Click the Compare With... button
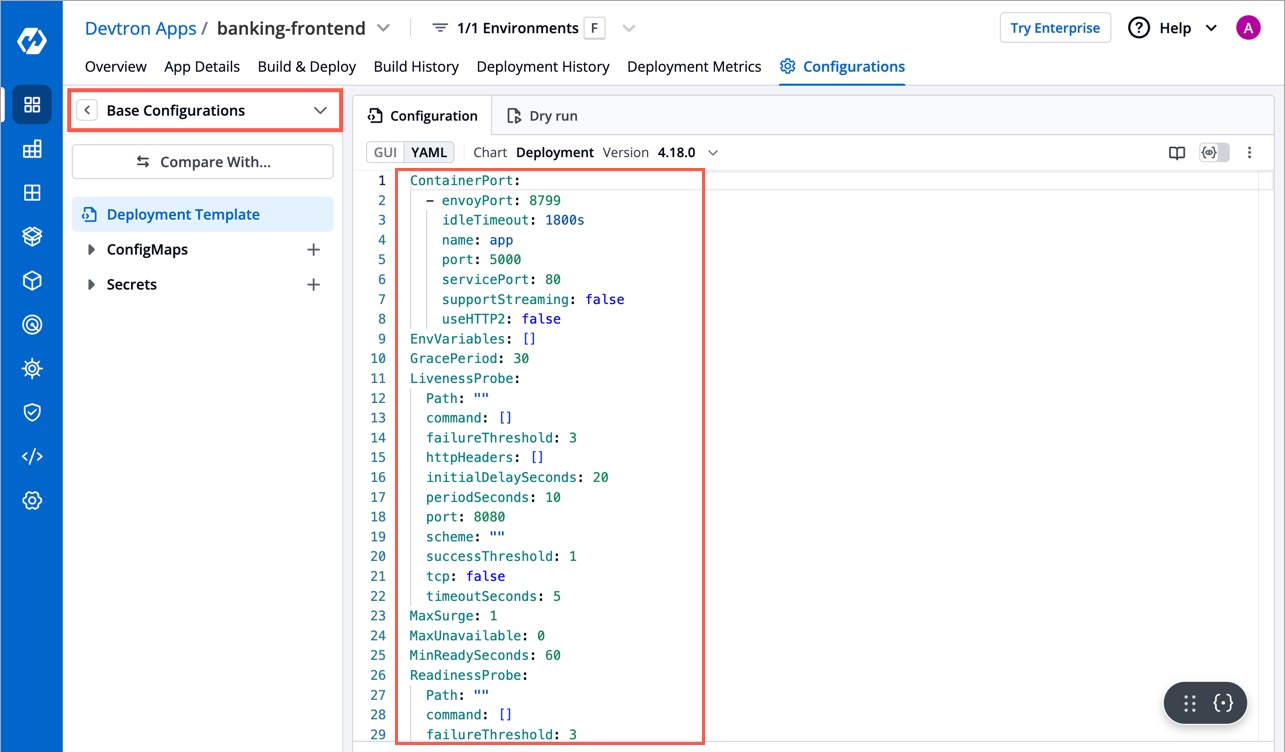Image resolution: width=1285 pixels, height=752 pixels. 203,162
